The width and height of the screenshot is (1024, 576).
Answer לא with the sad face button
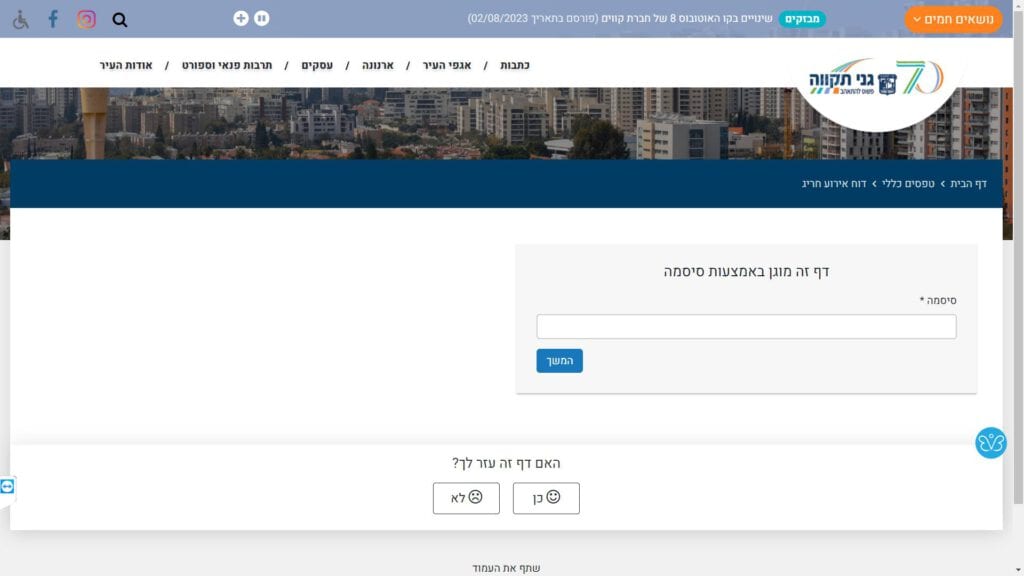(x=466, y=498)
